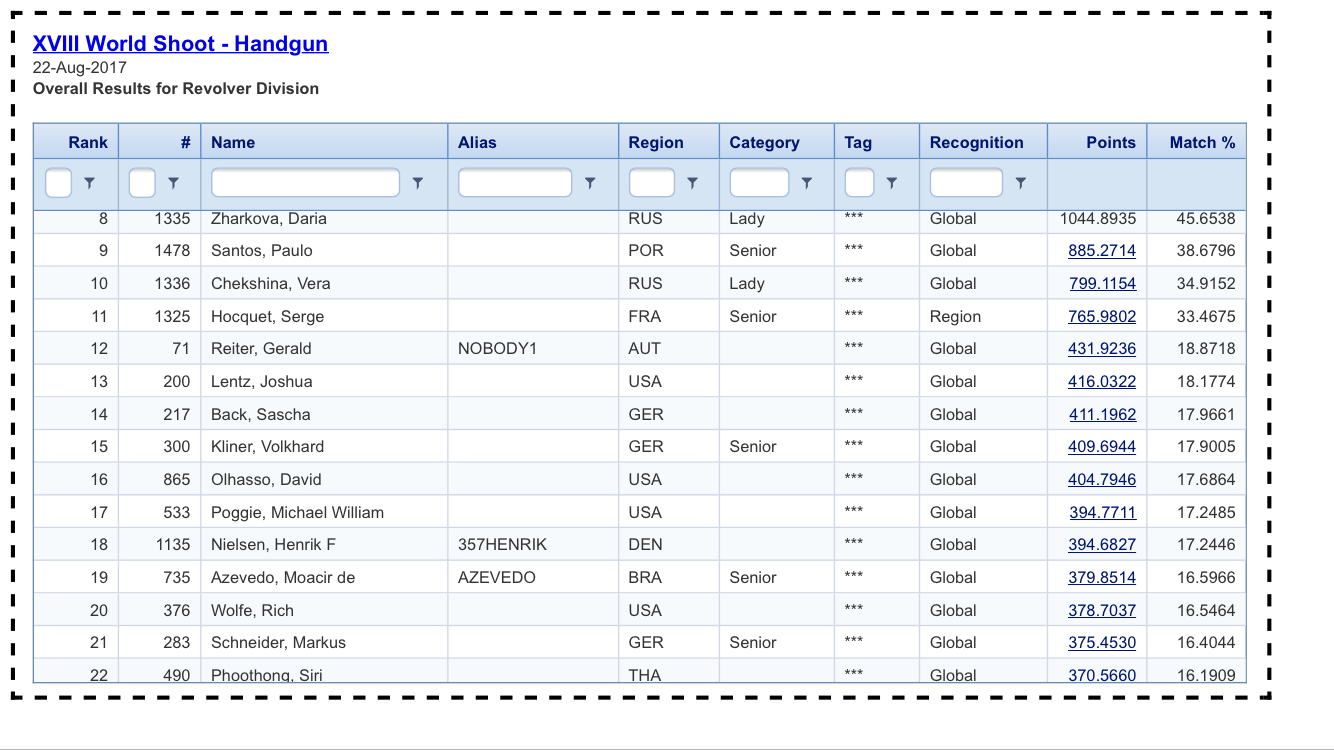Image resolution: width=1334 pixels, height=750 pixels.
Task: Click the Region column filter icon
Action: click(x=692, y=183)
